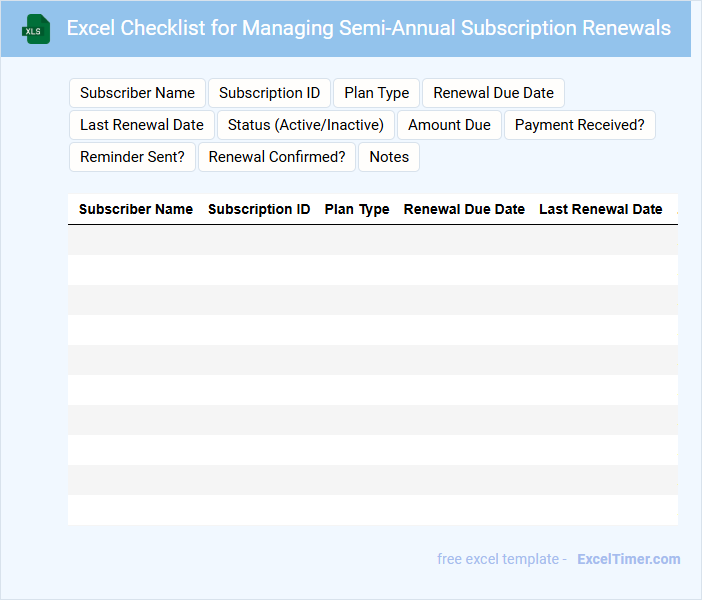Click the Renewal Due Date column header
Screen dimensions: 702x600
point(464,209)
